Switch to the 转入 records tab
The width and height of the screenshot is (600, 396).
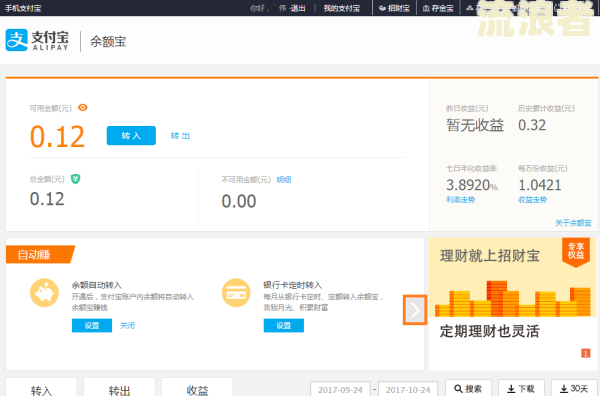tap(41, 387)
